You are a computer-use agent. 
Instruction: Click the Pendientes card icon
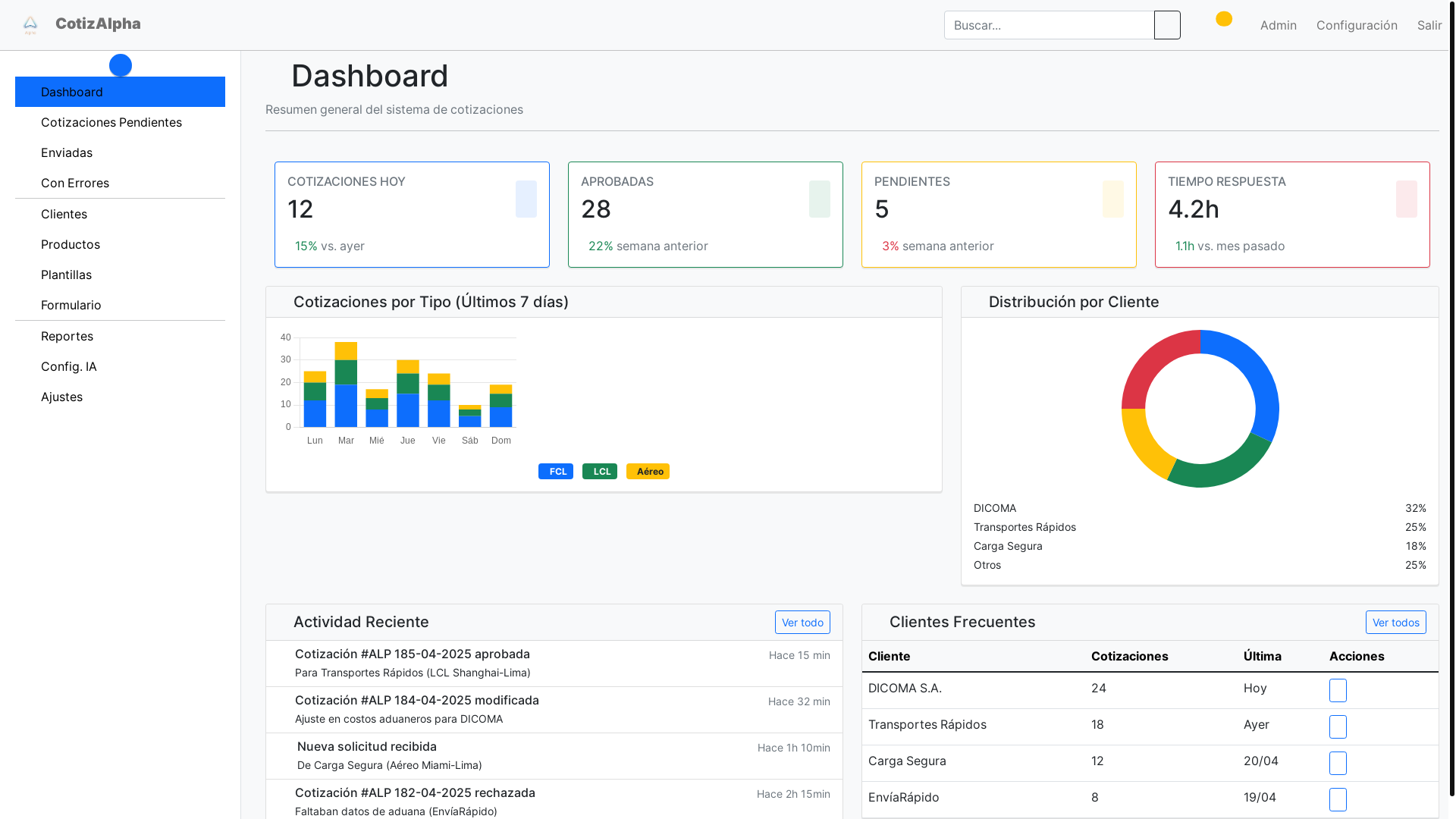tap(1113, 199)
